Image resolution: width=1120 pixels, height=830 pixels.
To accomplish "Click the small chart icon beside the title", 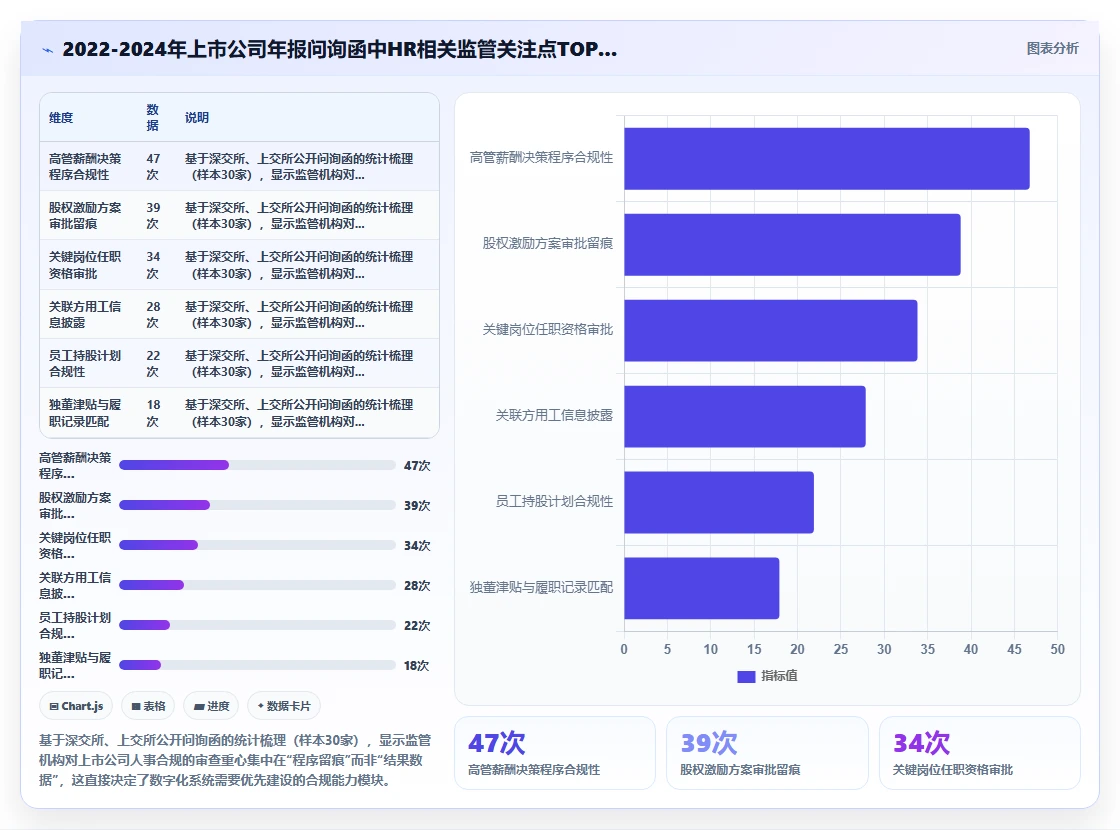I will [x=47, y=50].
